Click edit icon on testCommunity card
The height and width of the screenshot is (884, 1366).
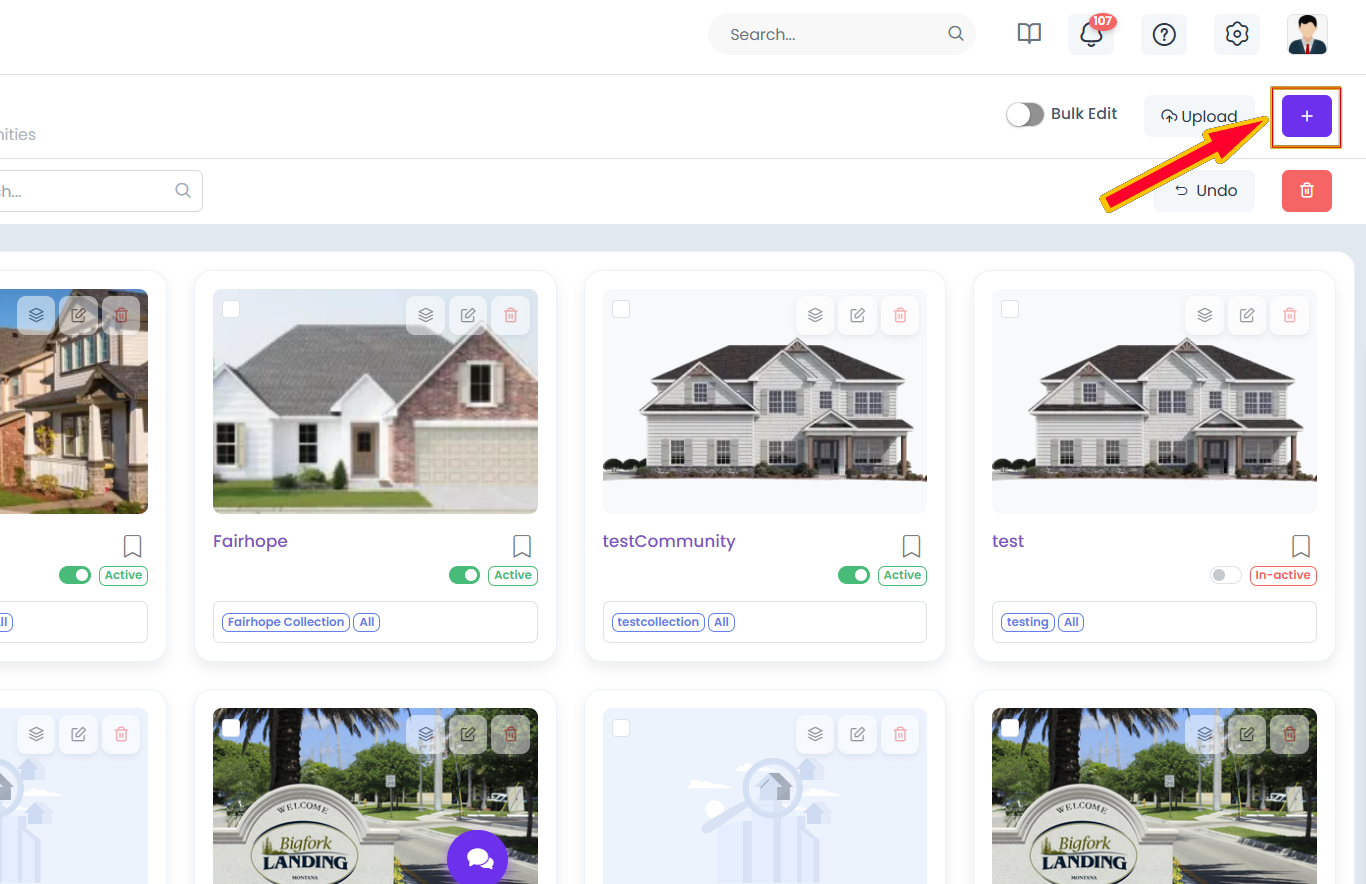857,315
